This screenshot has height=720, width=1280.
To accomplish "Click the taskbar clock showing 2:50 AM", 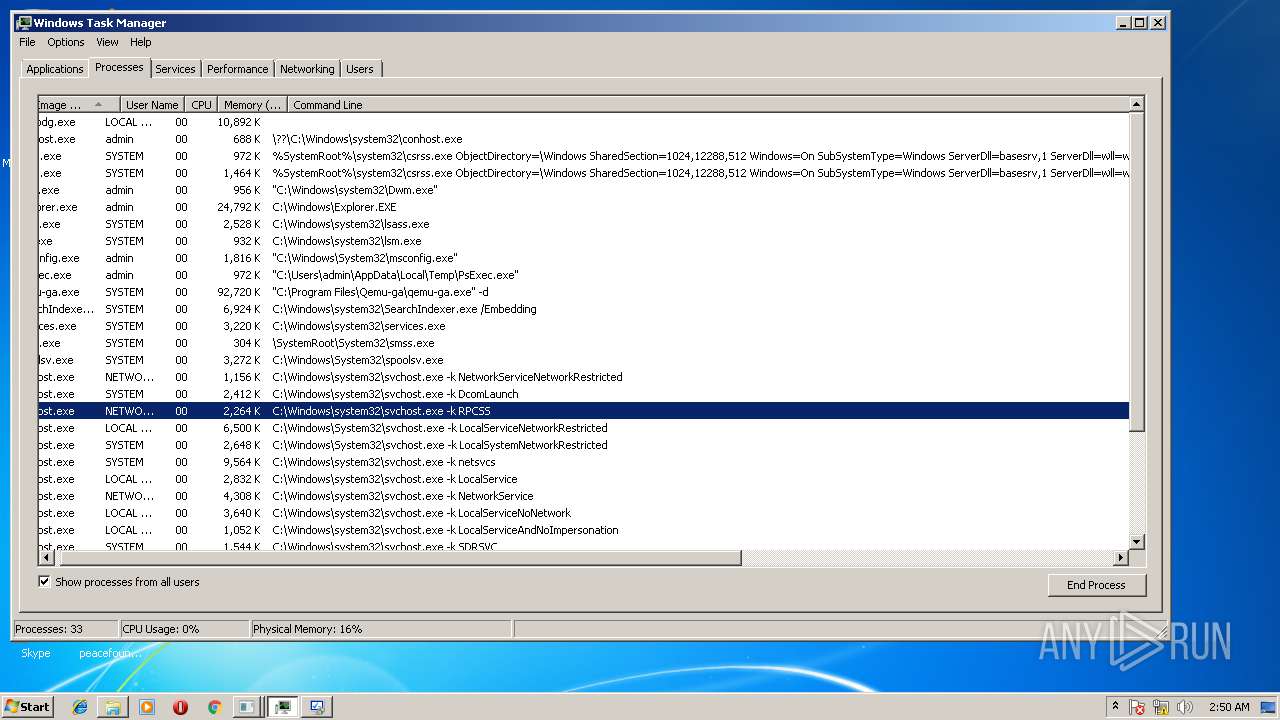I will (x=1229, y=707).
